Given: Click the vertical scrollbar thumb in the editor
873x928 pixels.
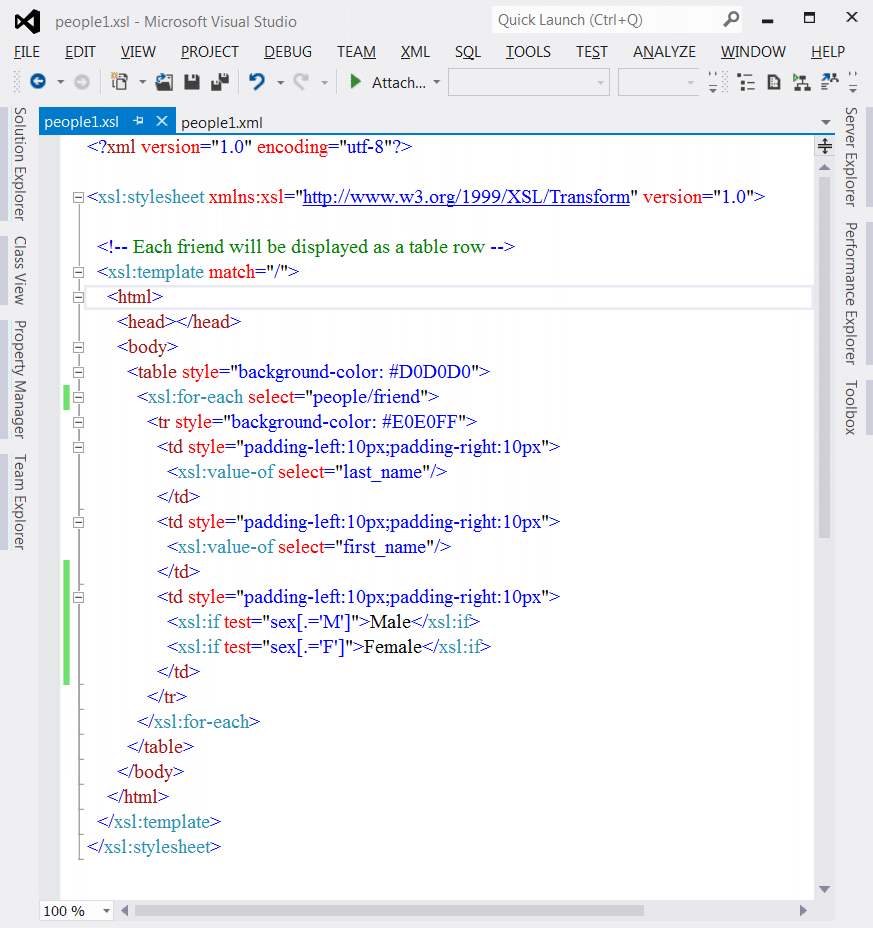Looking at the screenshot, I should pyautogui.click(x=824, y=357).
